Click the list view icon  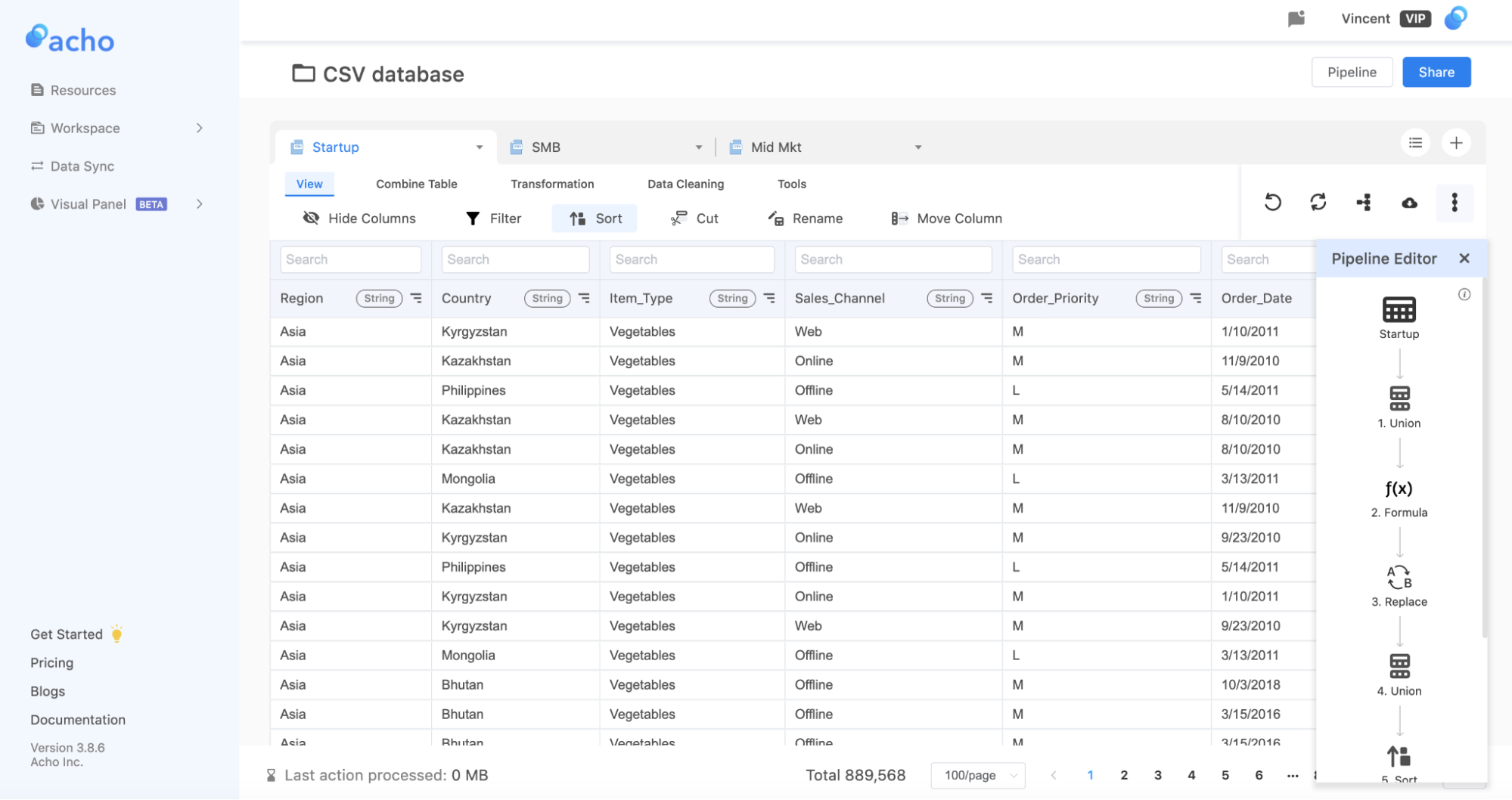pyautogui.click(x=1415, y=143)
